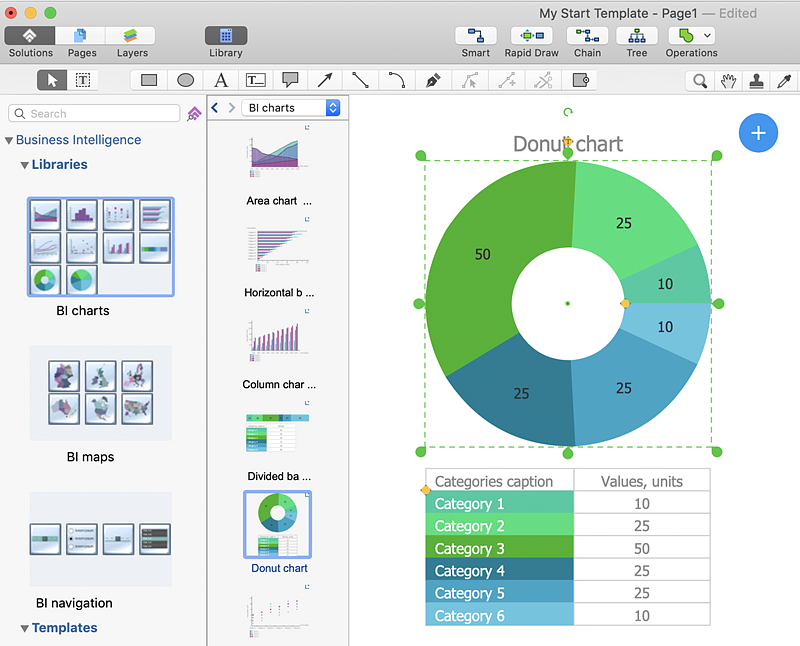The height and width of the screenshot is (646, 800).
Task: Click the rotation handle above the chart
Action: (x=568, y=112)
